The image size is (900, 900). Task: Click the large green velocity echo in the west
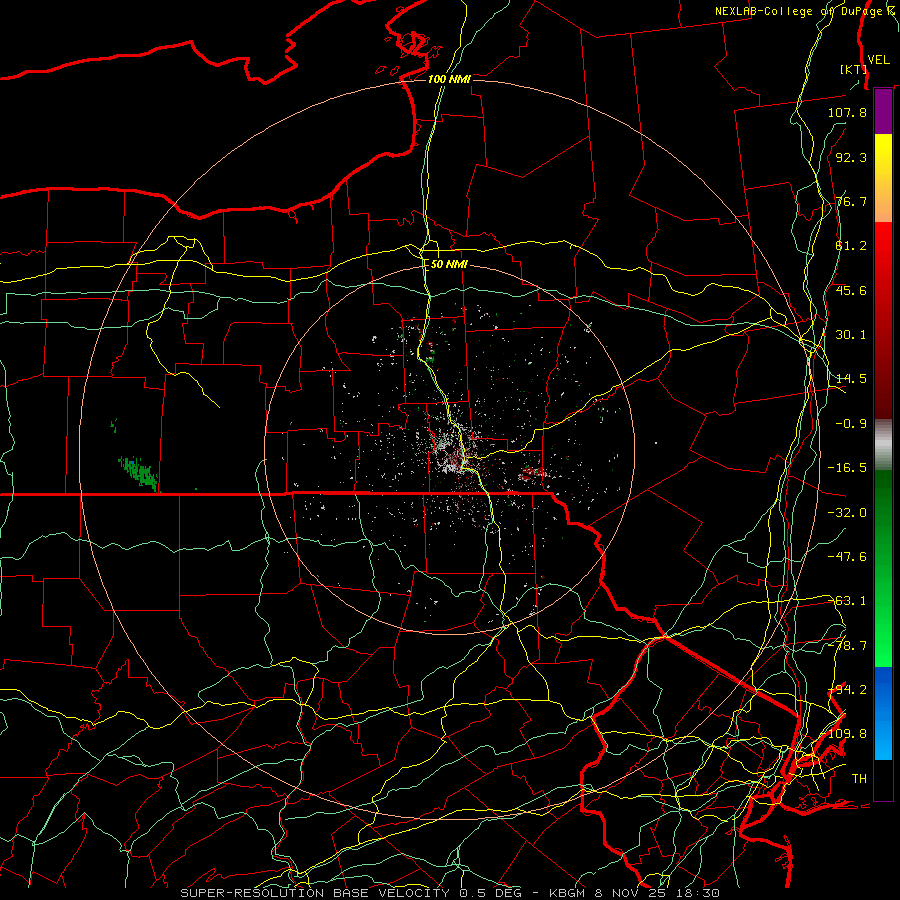coord(138,473)
